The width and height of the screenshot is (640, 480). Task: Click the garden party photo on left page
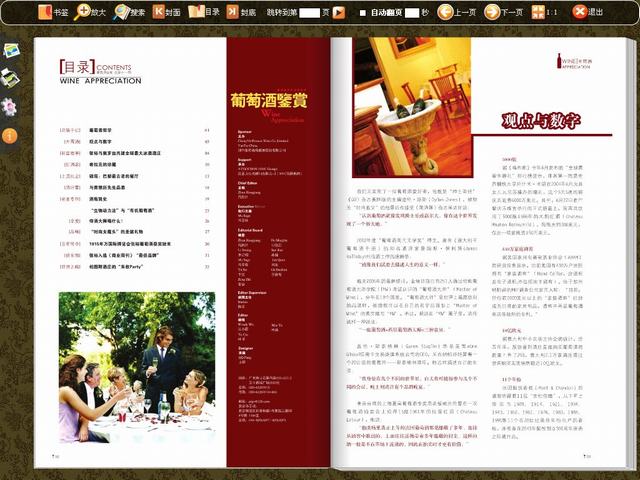pos(137,367)
